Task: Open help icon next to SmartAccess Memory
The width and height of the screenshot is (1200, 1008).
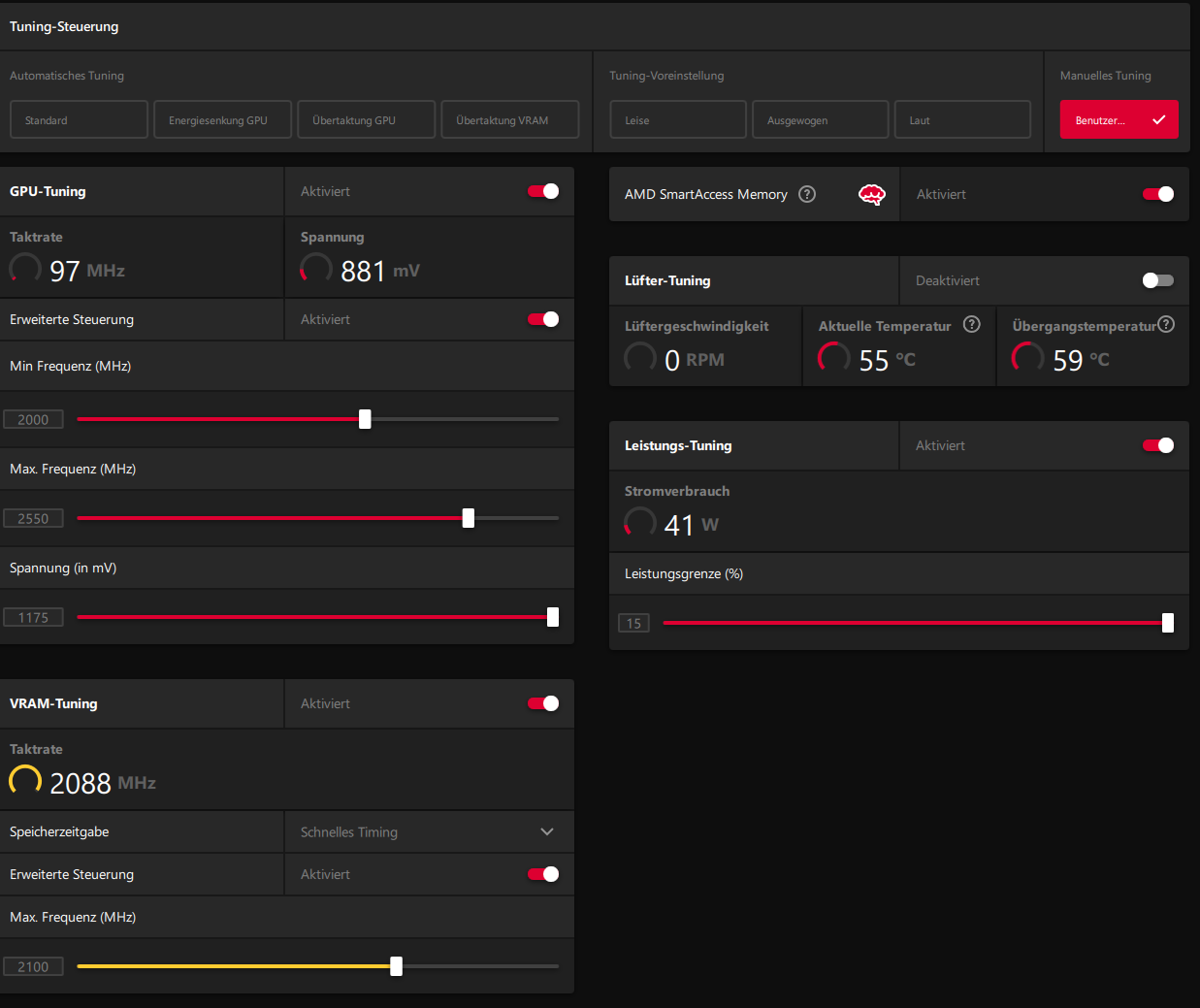Action: (807, 194)
